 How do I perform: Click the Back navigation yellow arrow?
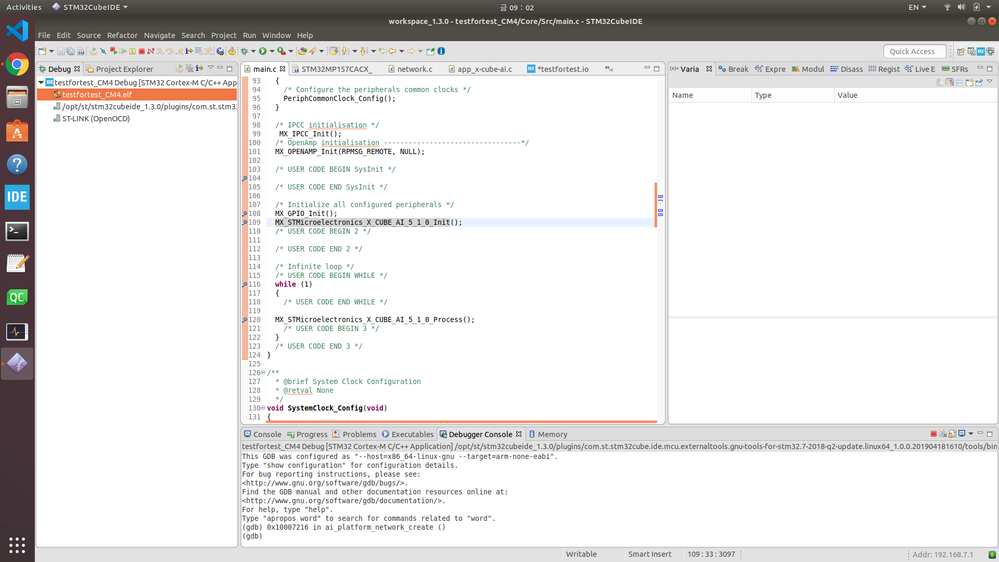click(392, 51)
